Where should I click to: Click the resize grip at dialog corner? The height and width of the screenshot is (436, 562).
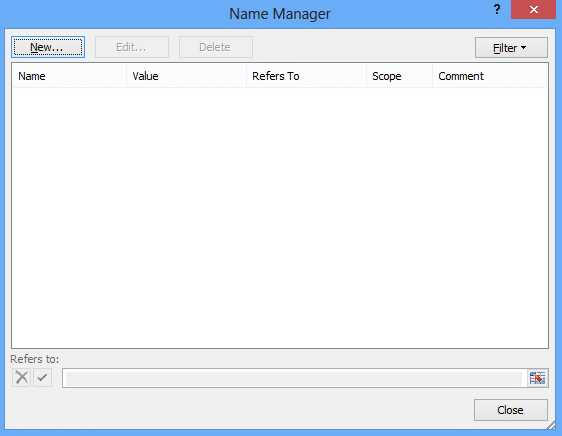click(551, 425)
